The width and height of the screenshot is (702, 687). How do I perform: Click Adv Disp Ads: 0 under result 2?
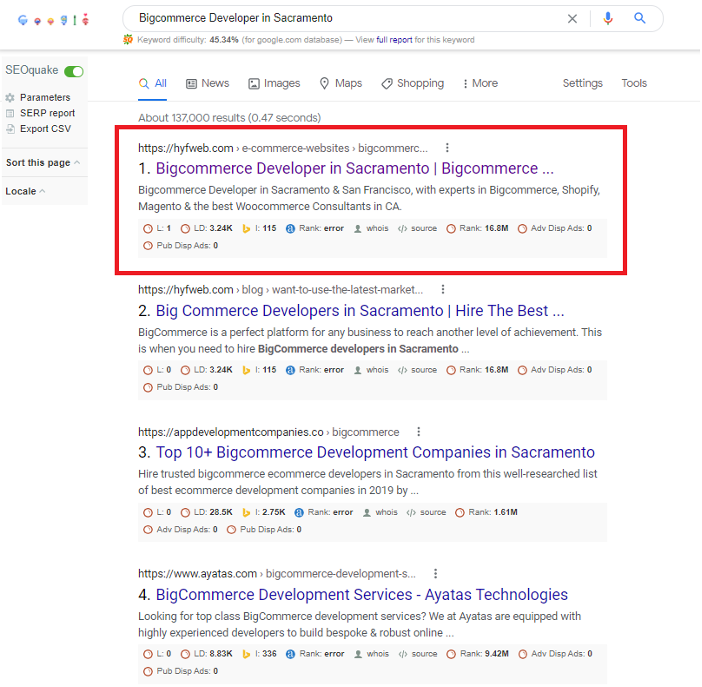555,370
